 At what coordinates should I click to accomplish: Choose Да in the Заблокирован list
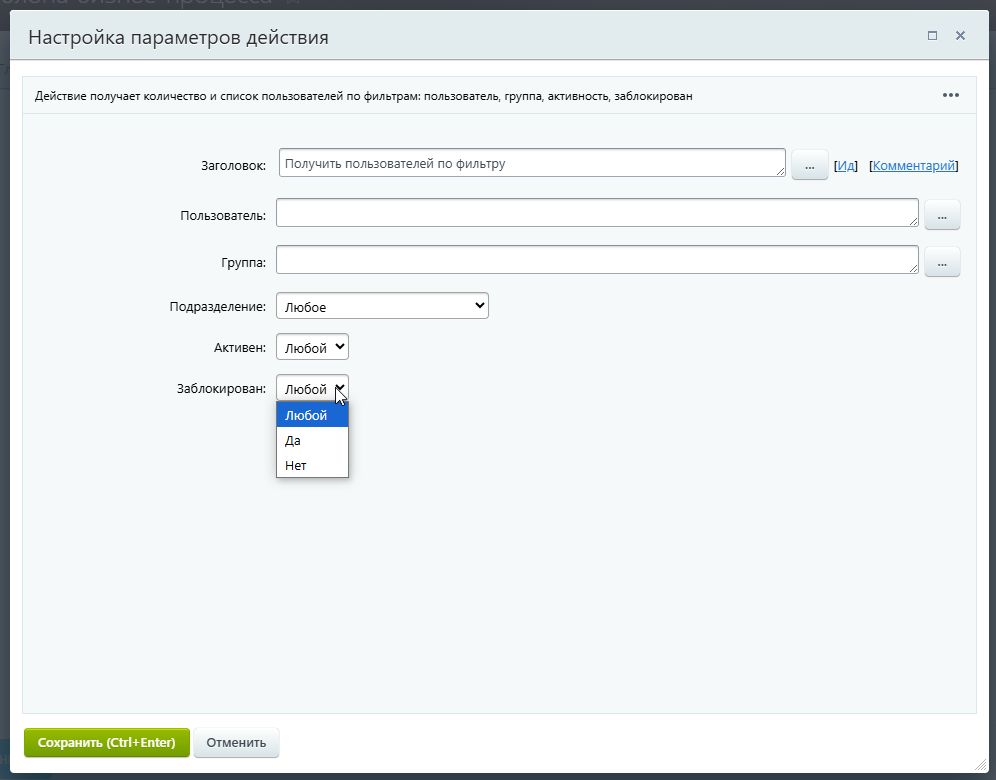click(312, 440)
